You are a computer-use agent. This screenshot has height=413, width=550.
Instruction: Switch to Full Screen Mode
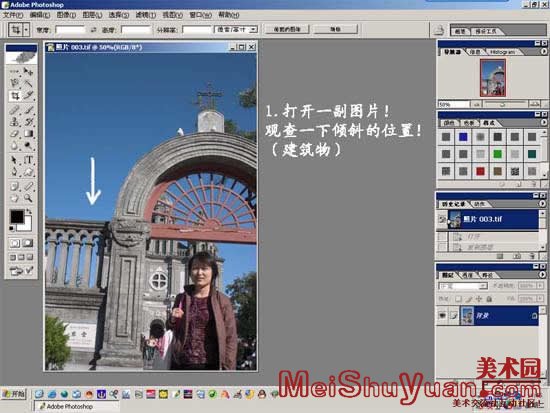30,257
